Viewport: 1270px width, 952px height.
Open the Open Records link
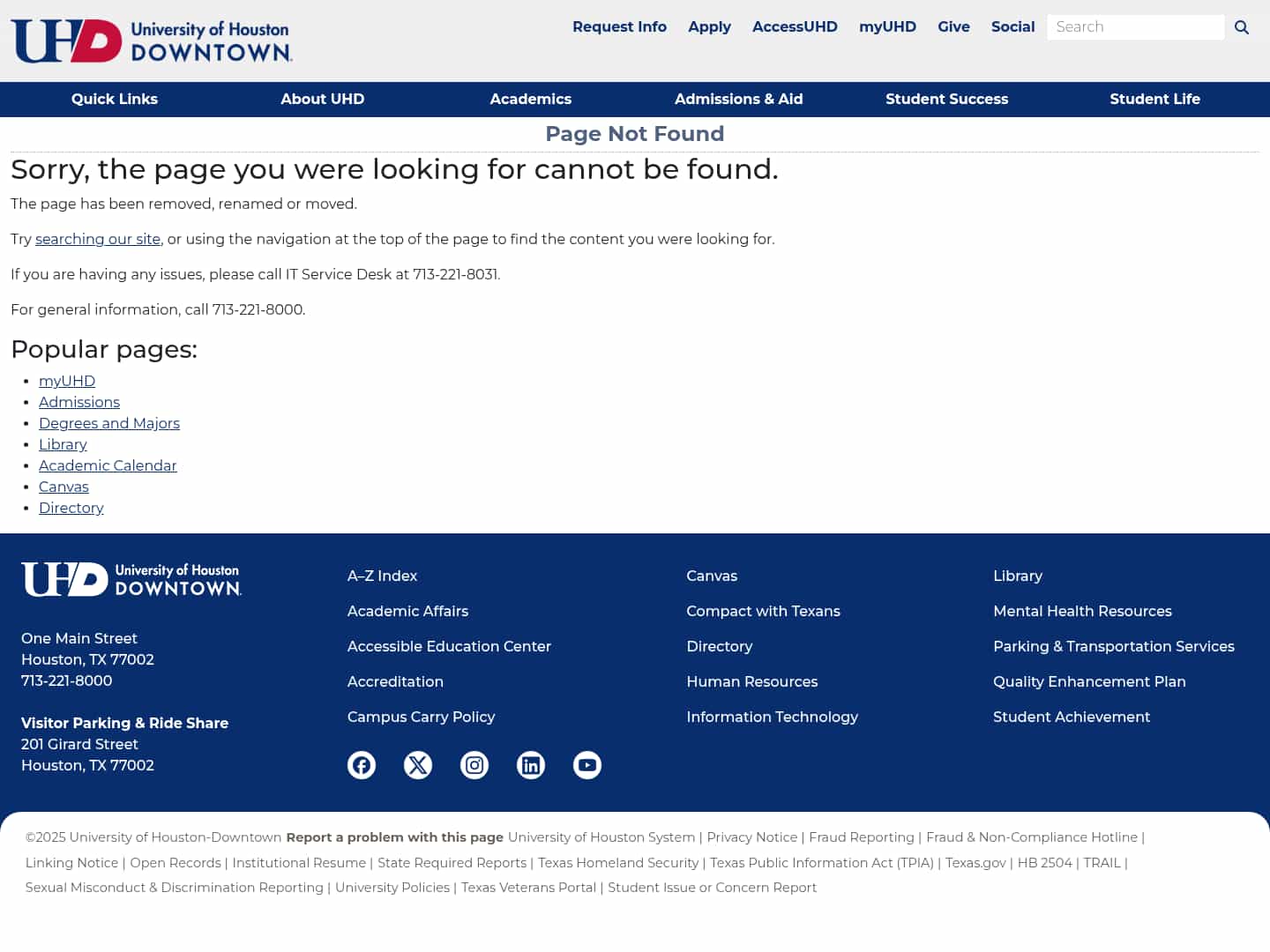pyautogui.click(x=176, y=863)
